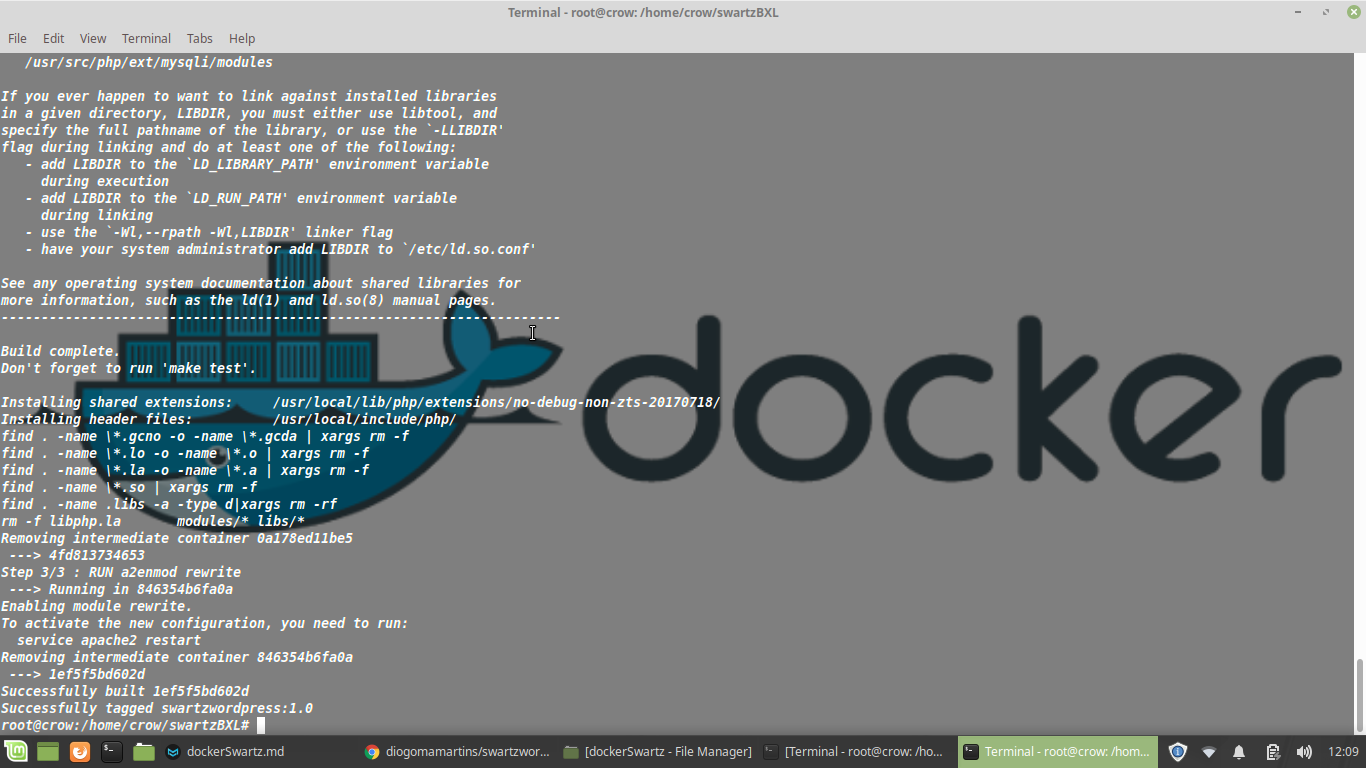
Task: Maximize the terminal window
Action: pos(1326,12)
